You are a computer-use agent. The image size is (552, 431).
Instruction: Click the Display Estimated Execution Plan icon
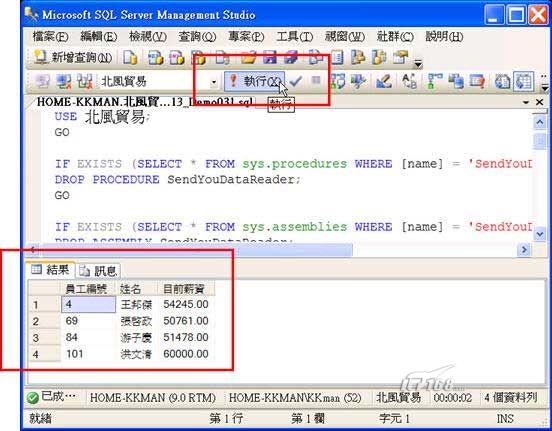click(x=338, y=81)
